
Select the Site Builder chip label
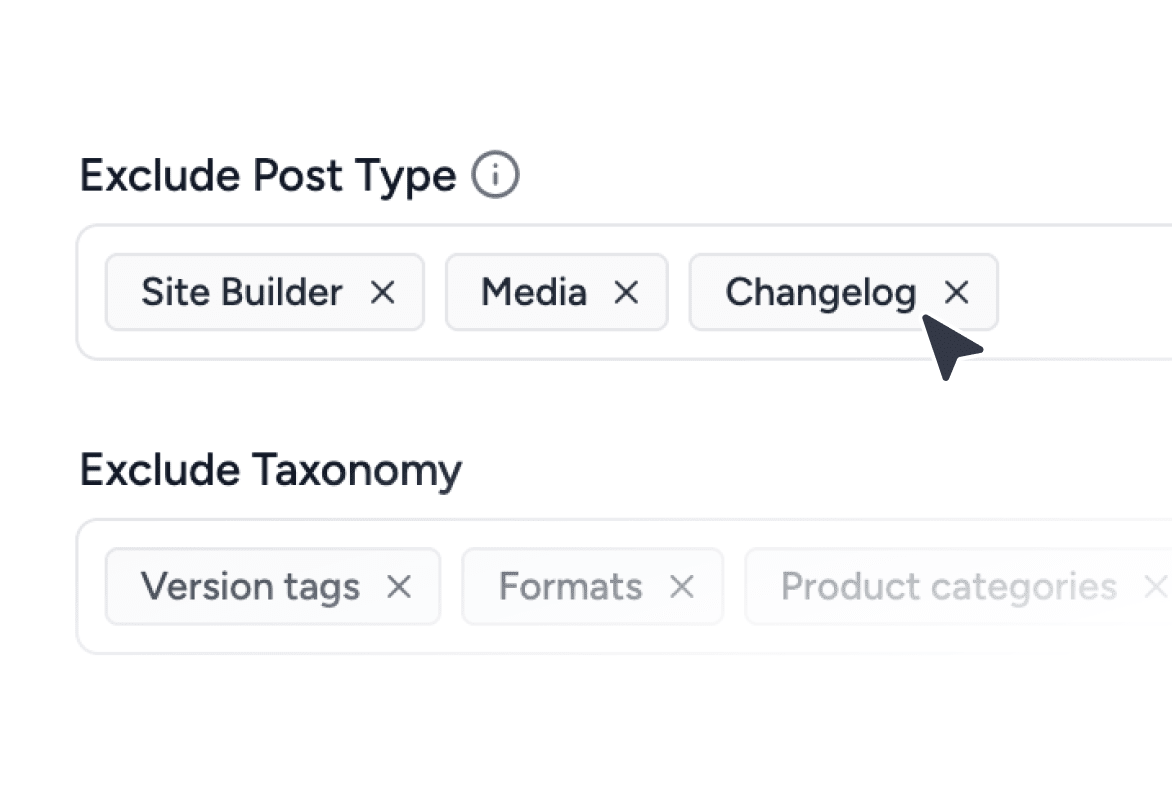click(x=240, y=292)
